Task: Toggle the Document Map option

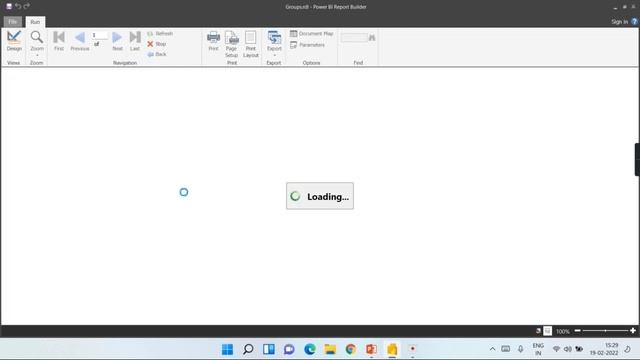Action: pos(311,33)
